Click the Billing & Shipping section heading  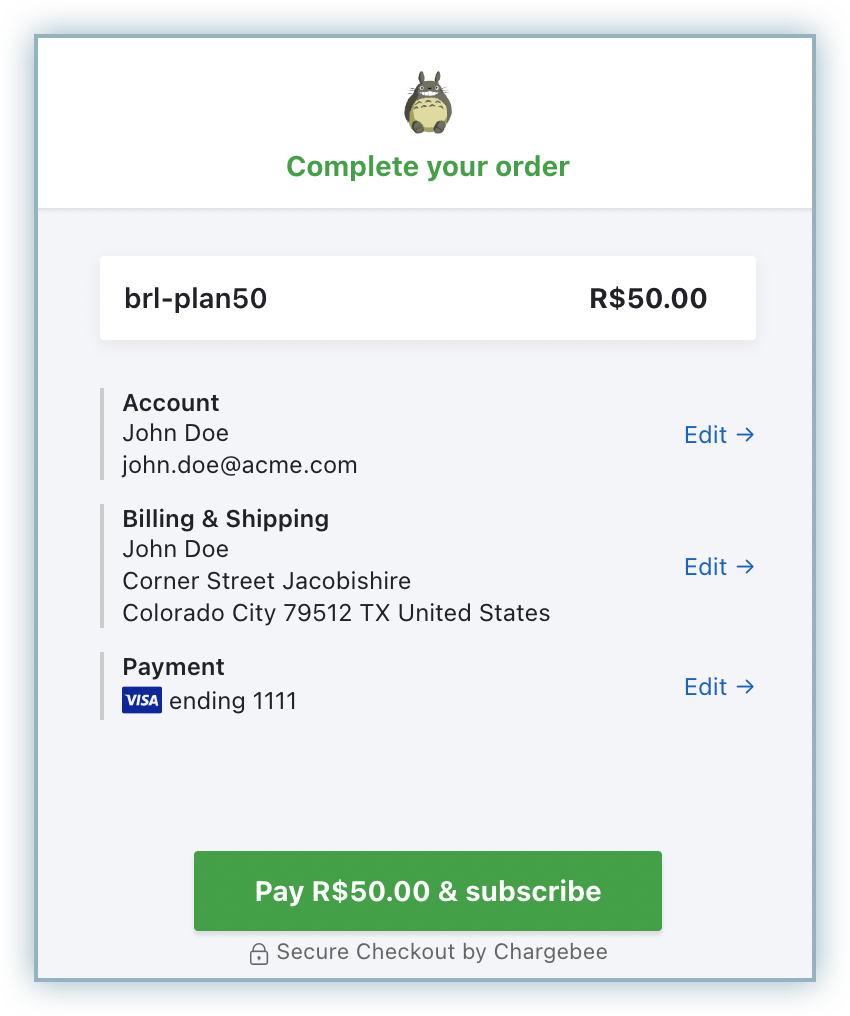coord(226,519)
